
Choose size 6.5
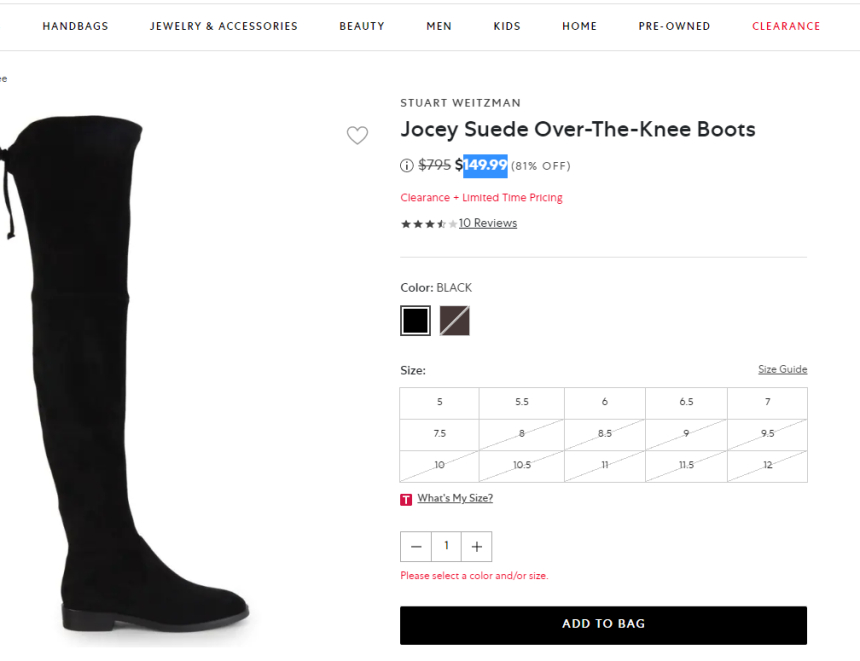tap(686, 402)
